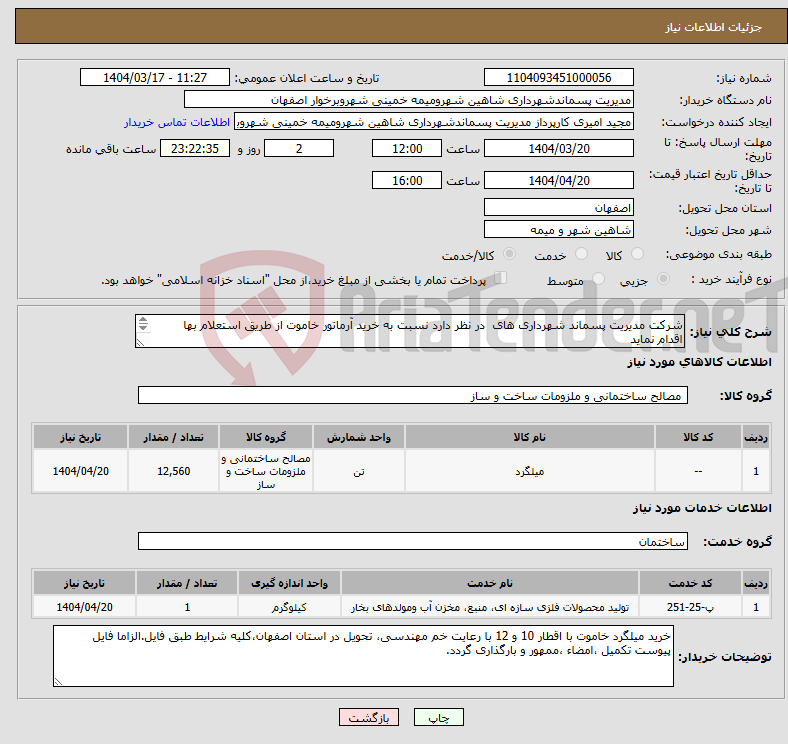Image resolution: width=788 pixels, height=744 pixels.
Task: Click the deadline time field 12:00
Action: coord(407,149)
